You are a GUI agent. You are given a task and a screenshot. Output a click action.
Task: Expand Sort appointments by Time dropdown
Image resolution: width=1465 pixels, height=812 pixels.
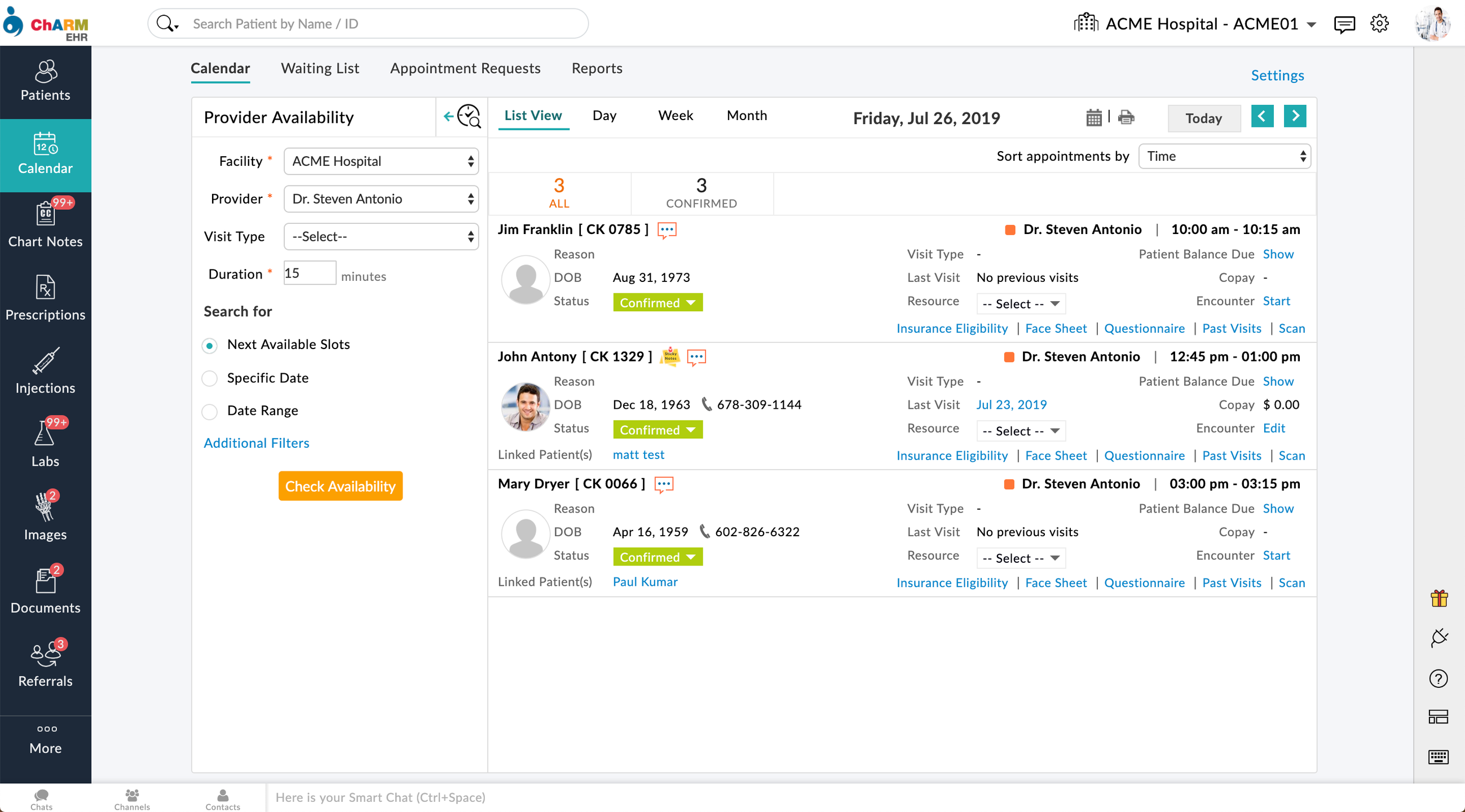click(1224, 156)
